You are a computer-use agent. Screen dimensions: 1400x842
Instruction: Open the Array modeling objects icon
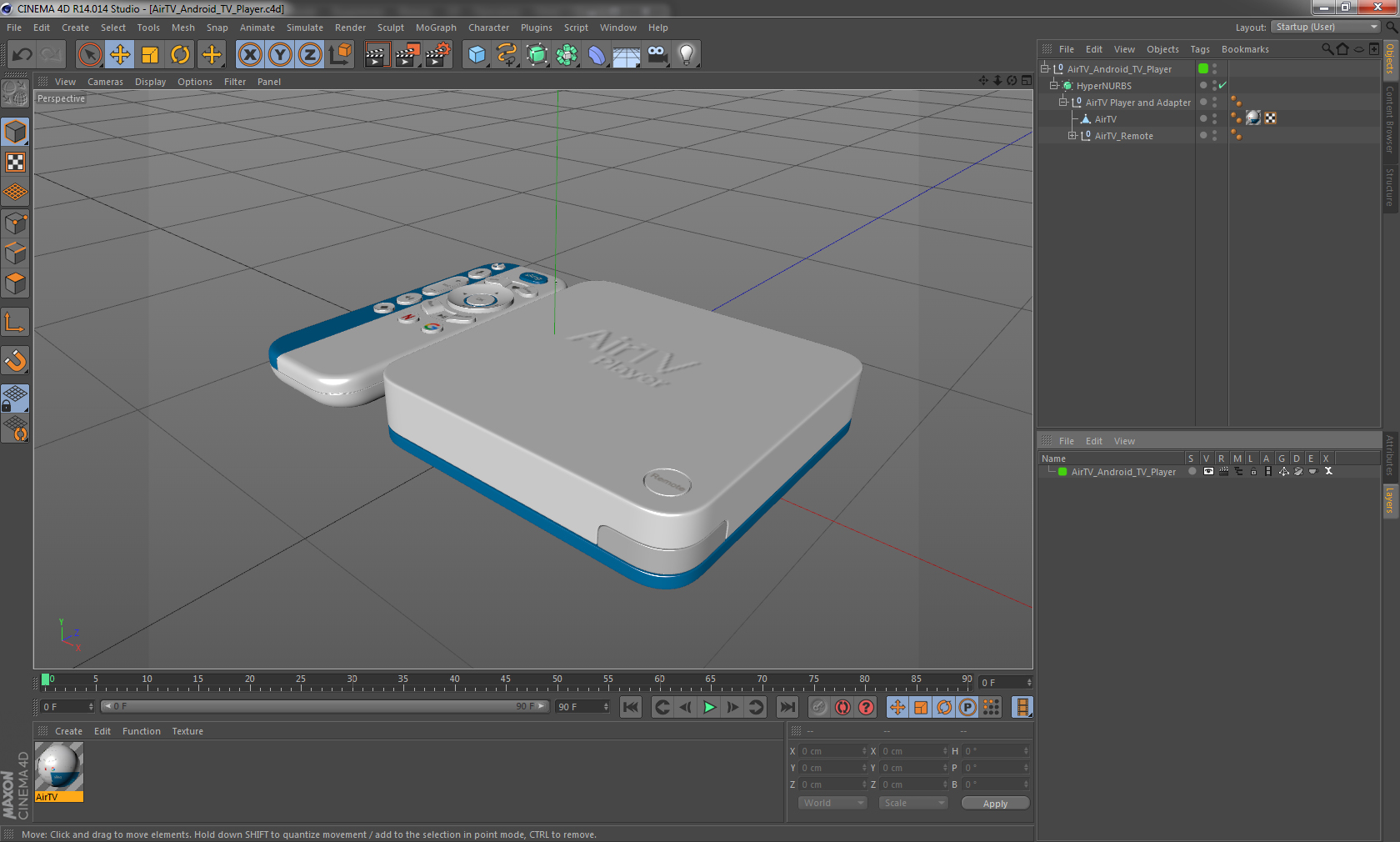point(567,55)
